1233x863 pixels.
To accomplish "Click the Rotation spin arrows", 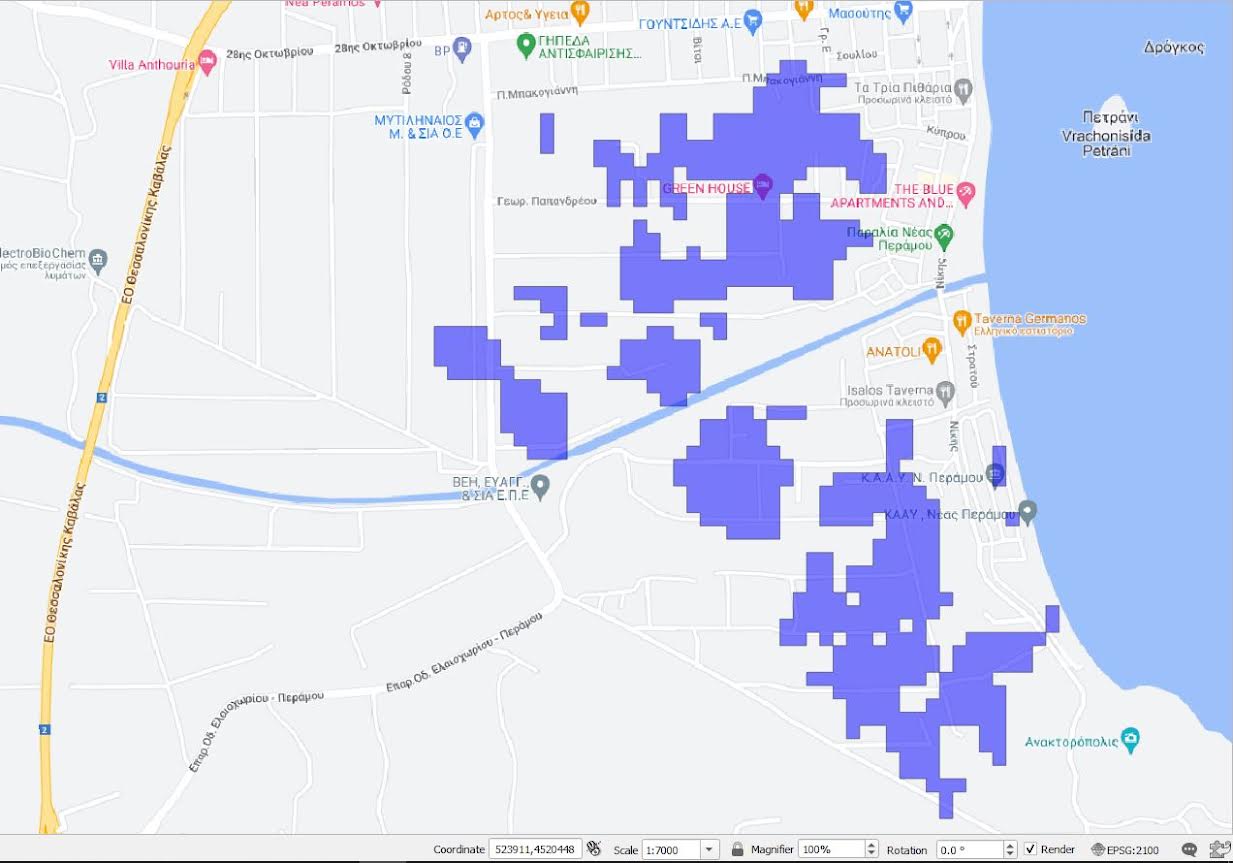I will click(1010, 849).
